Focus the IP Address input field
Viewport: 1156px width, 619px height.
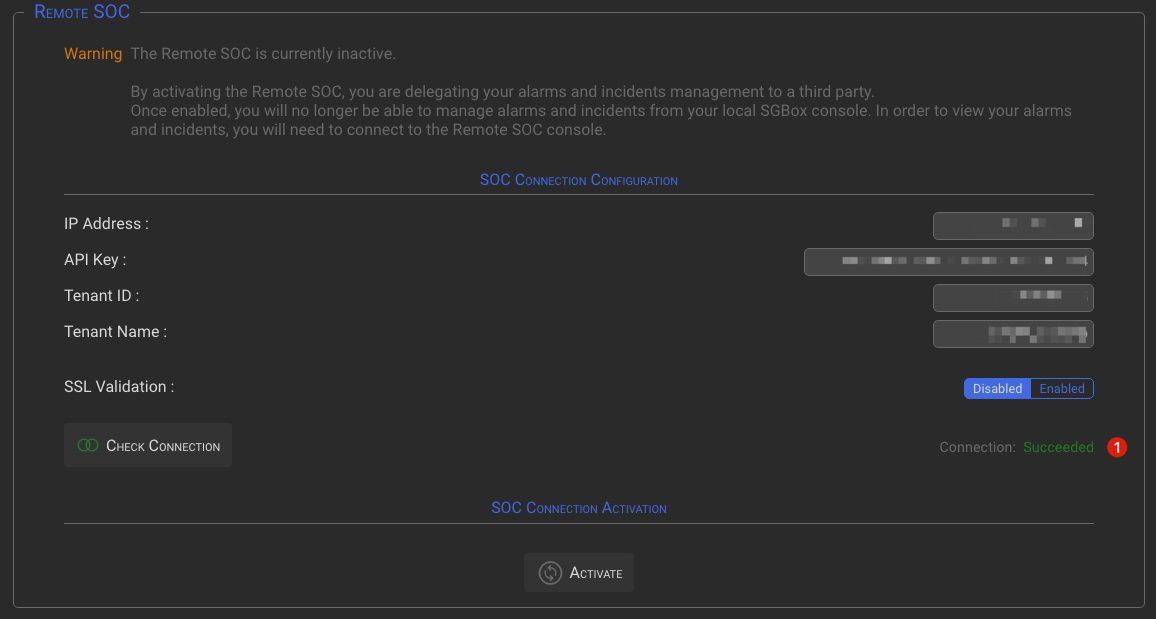1013,226
